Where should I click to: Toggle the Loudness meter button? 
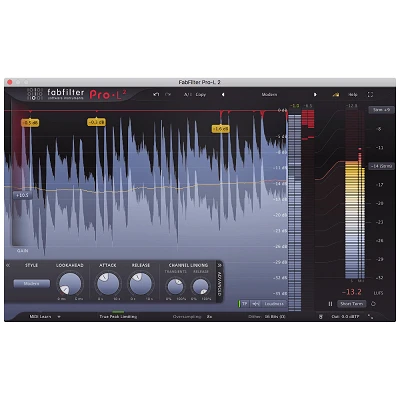click(274, 304)
